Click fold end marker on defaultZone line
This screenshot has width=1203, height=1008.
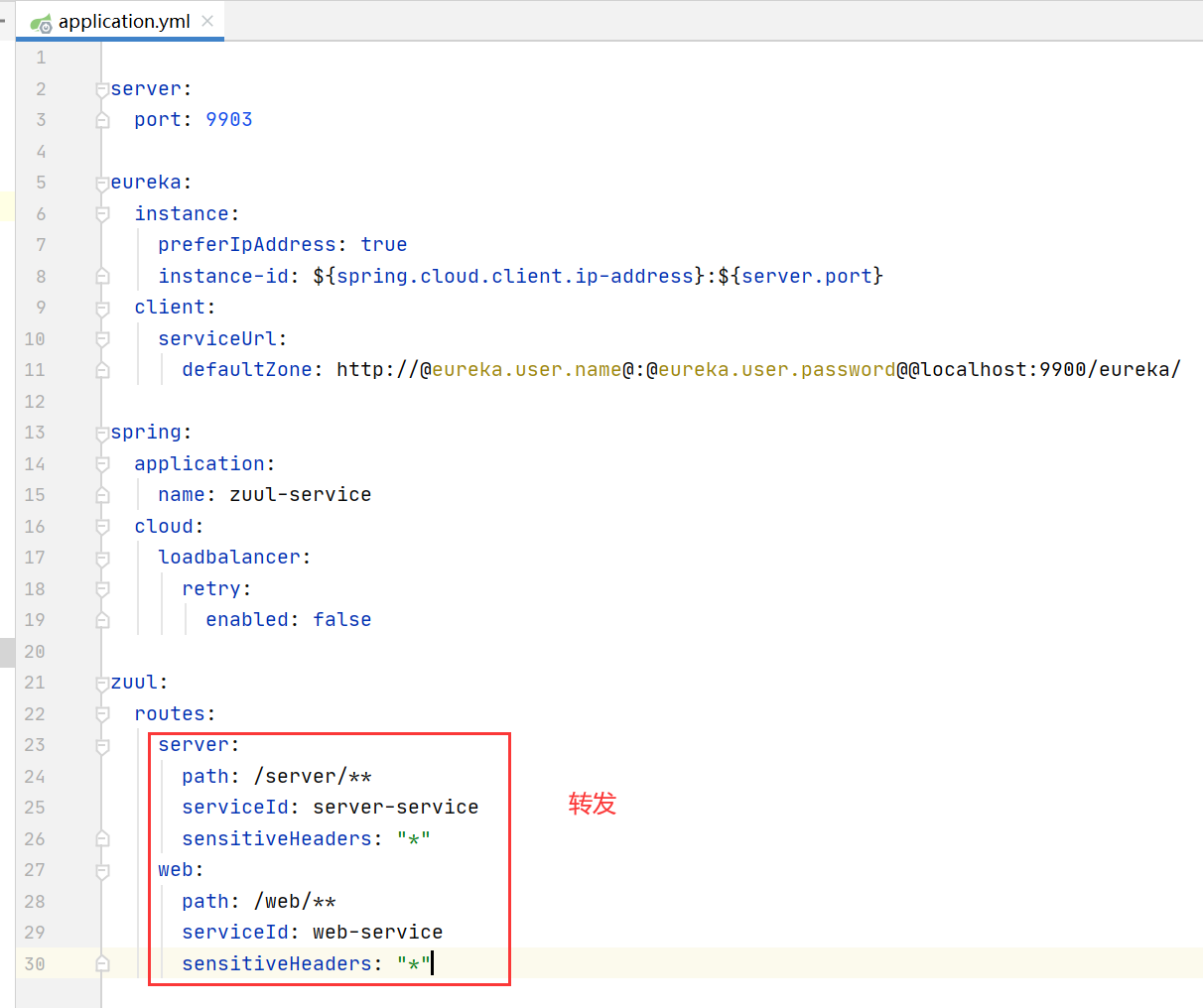tap(102, 370)
